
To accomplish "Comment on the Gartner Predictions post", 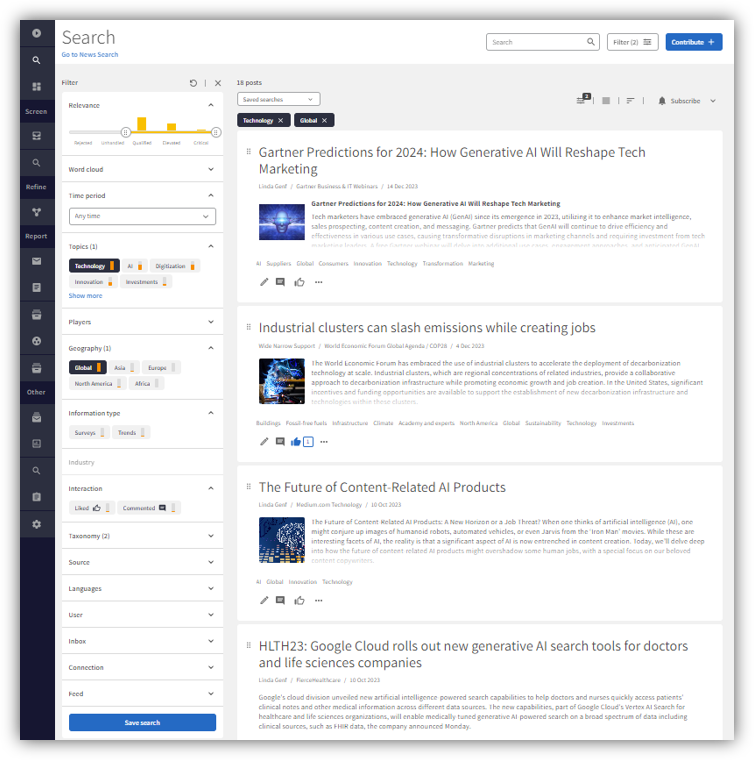I will click(x=280, y=282).
